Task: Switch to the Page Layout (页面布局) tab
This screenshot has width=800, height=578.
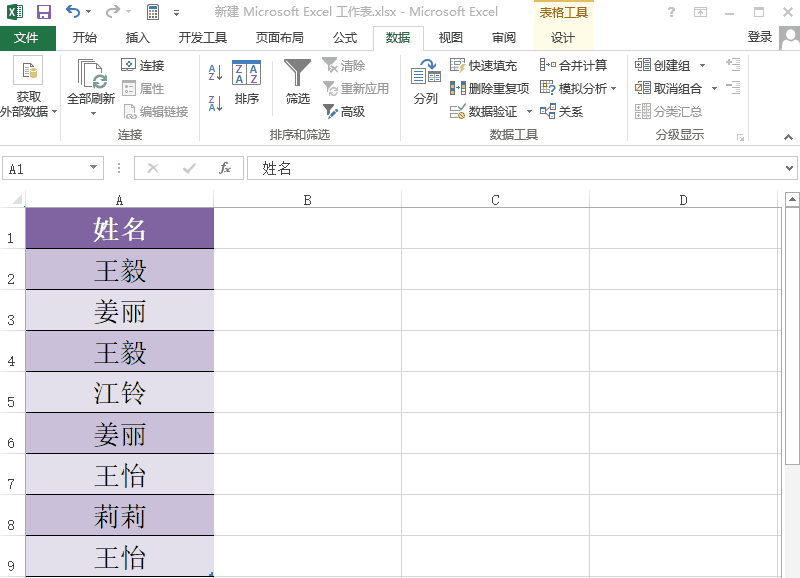Action: [280, 38]
